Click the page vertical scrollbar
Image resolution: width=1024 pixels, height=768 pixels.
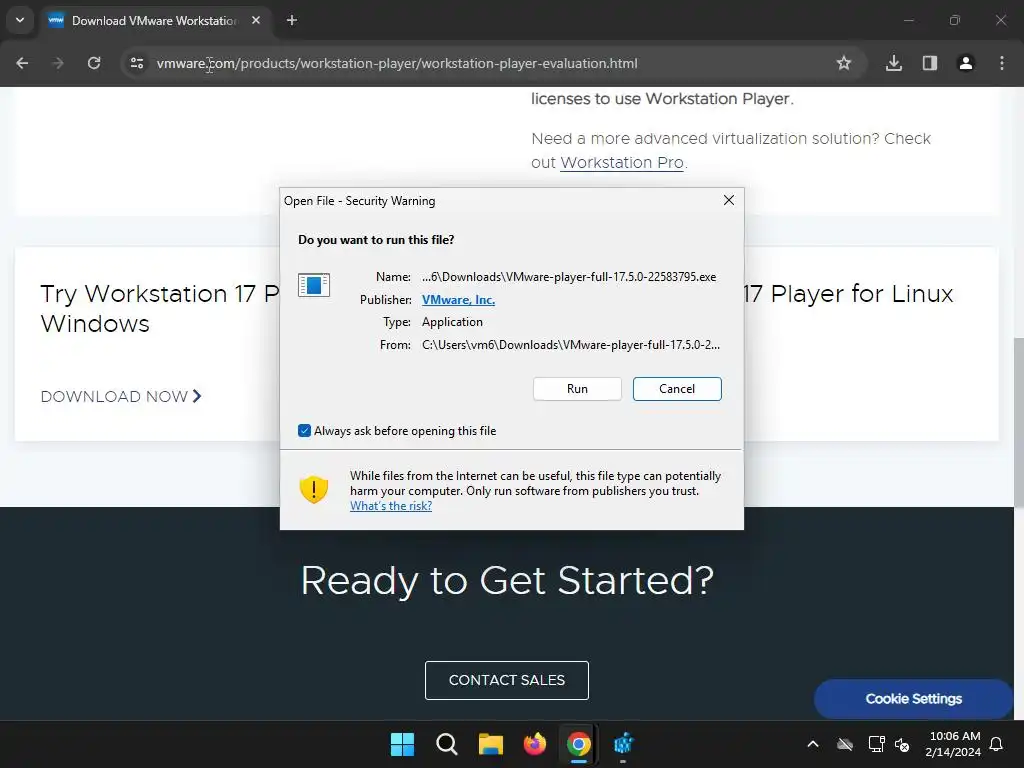tap(1018, 422)
